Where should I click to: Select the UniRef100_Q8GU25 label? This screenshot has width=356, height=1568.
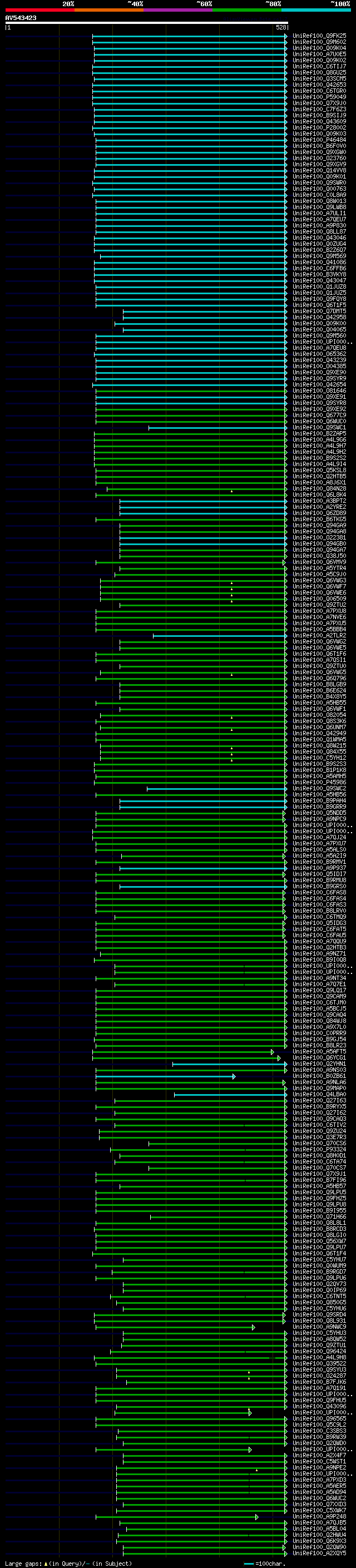(319, 72)
